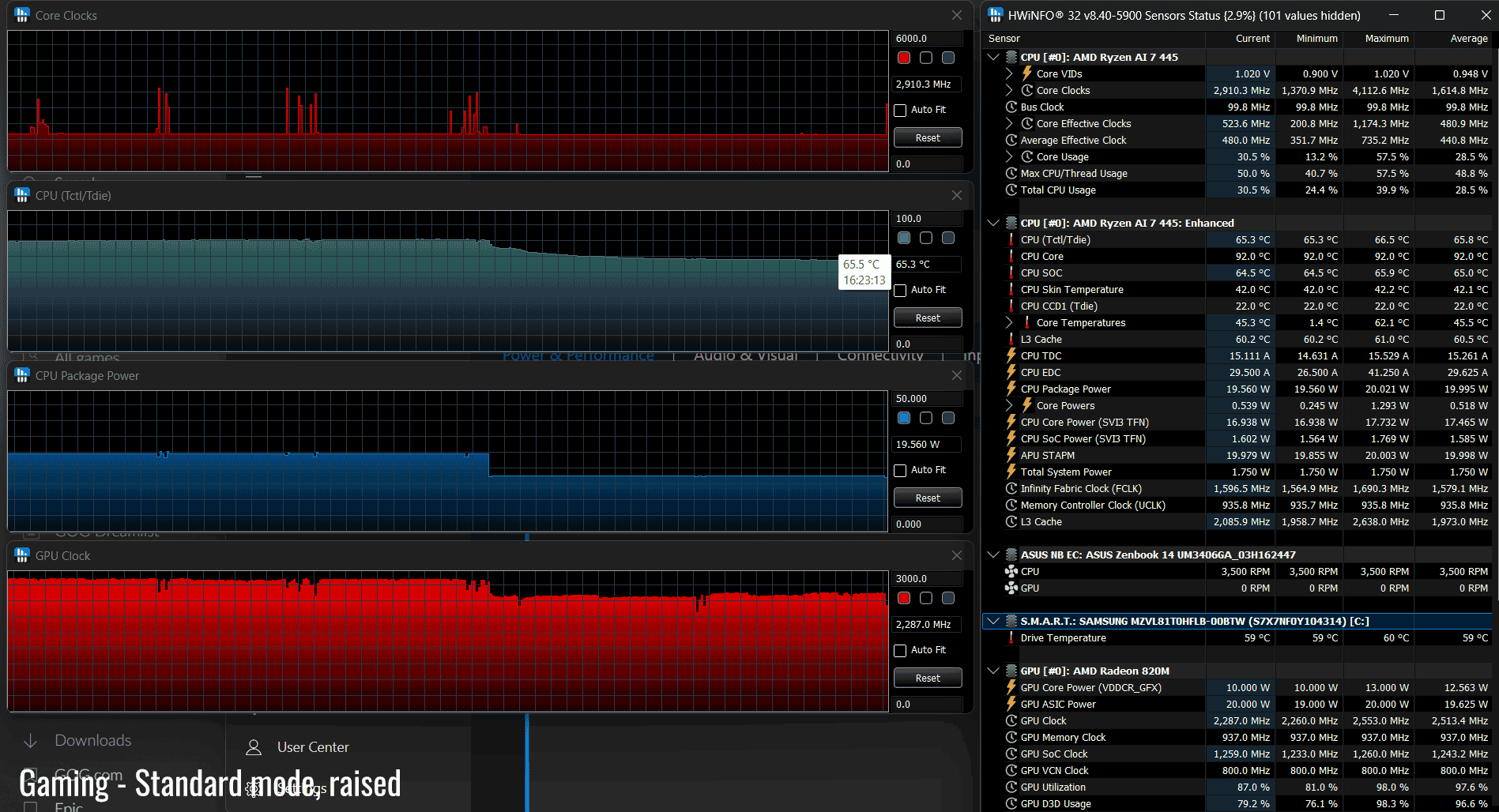Click the lightning icon next to APU STAPM
Viewport: 1499px width, 812px height.
pyautogui.click(x=1011, y=455)
